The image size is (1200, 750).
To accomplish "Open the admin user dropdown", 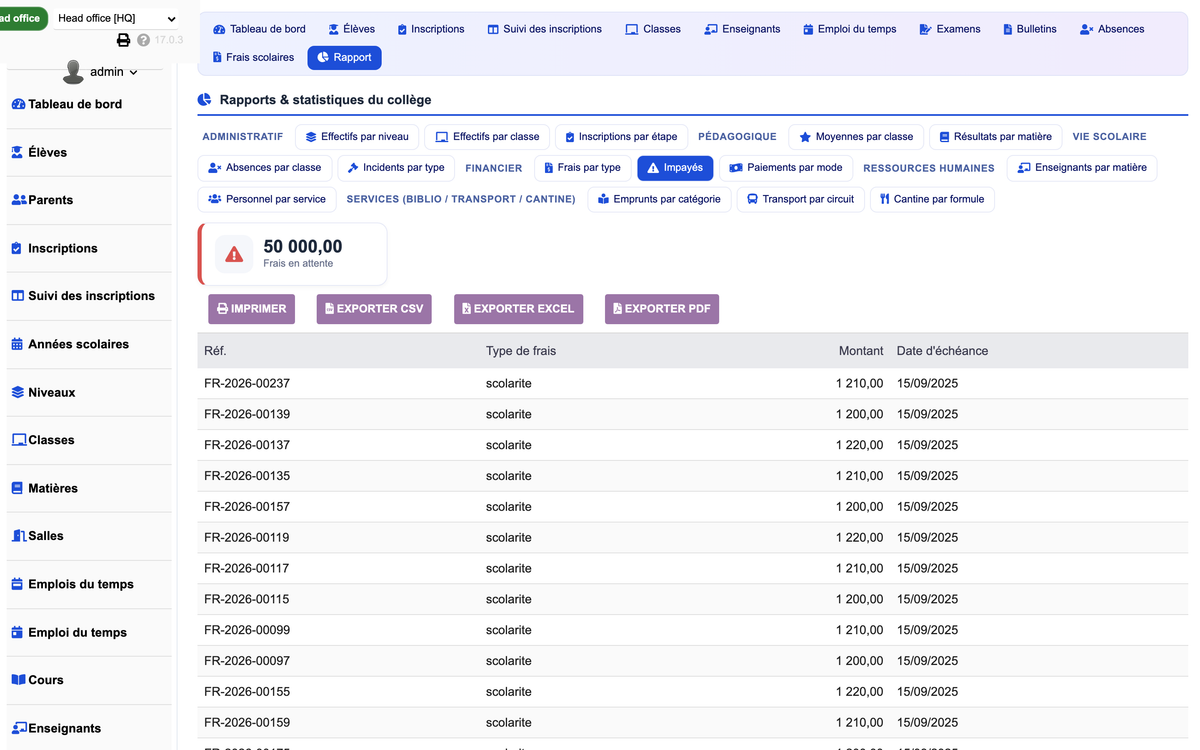I will (x=114, y=72).
